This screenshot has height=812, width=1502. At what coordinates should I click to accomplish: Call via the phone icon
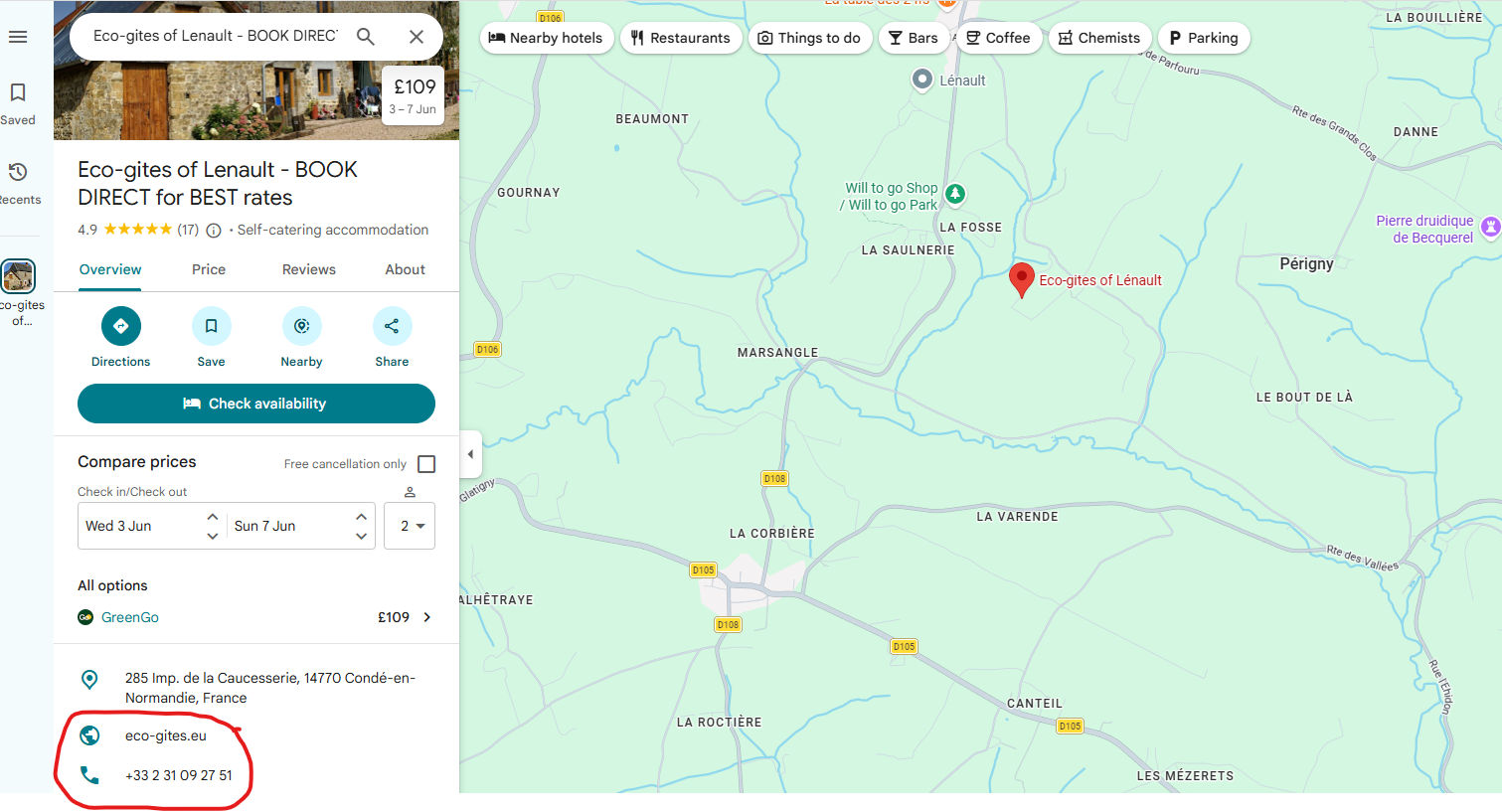click(x=89, y=775)
